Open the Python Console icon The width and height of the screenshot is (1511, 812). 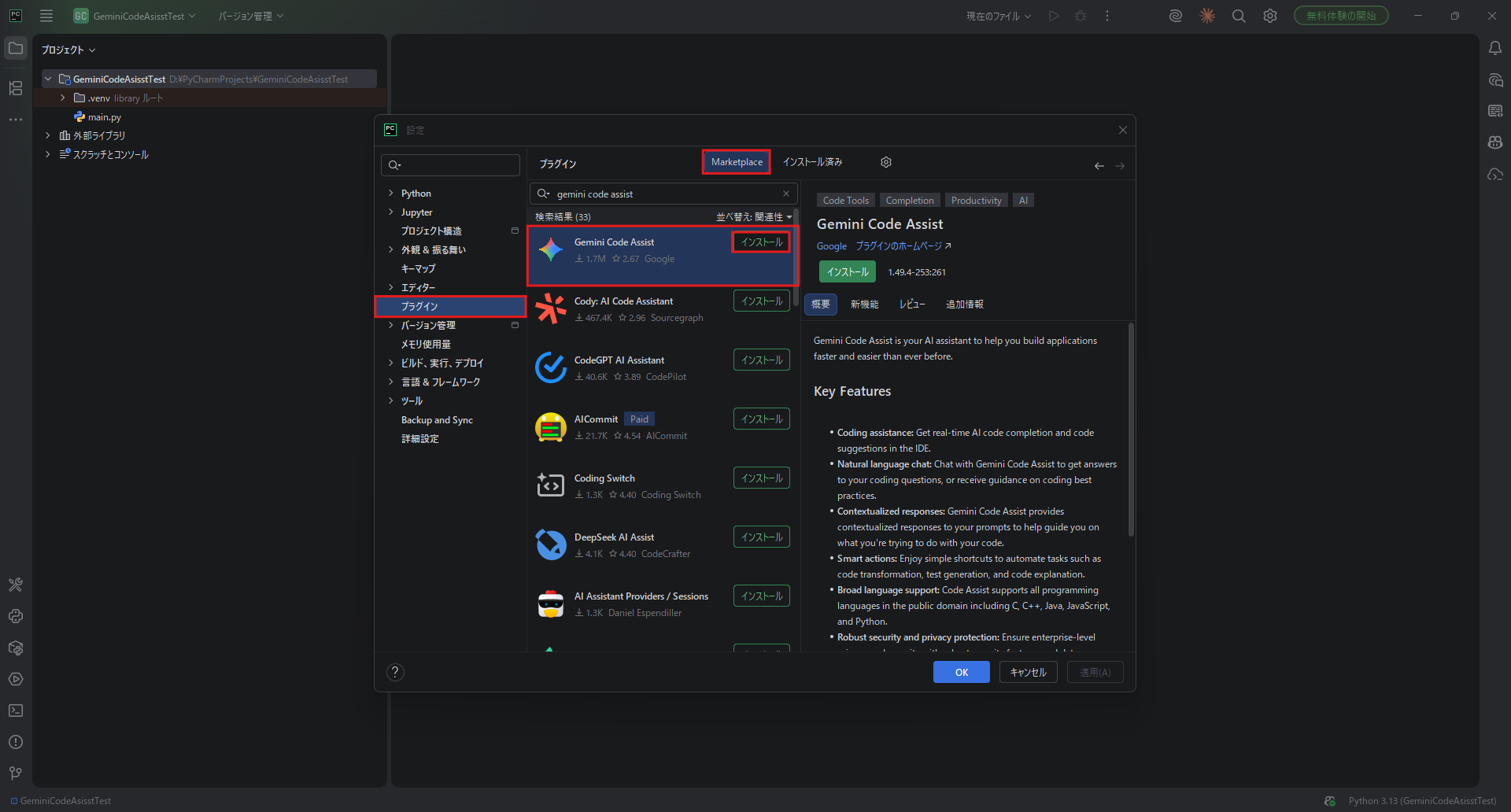point(16,616)
